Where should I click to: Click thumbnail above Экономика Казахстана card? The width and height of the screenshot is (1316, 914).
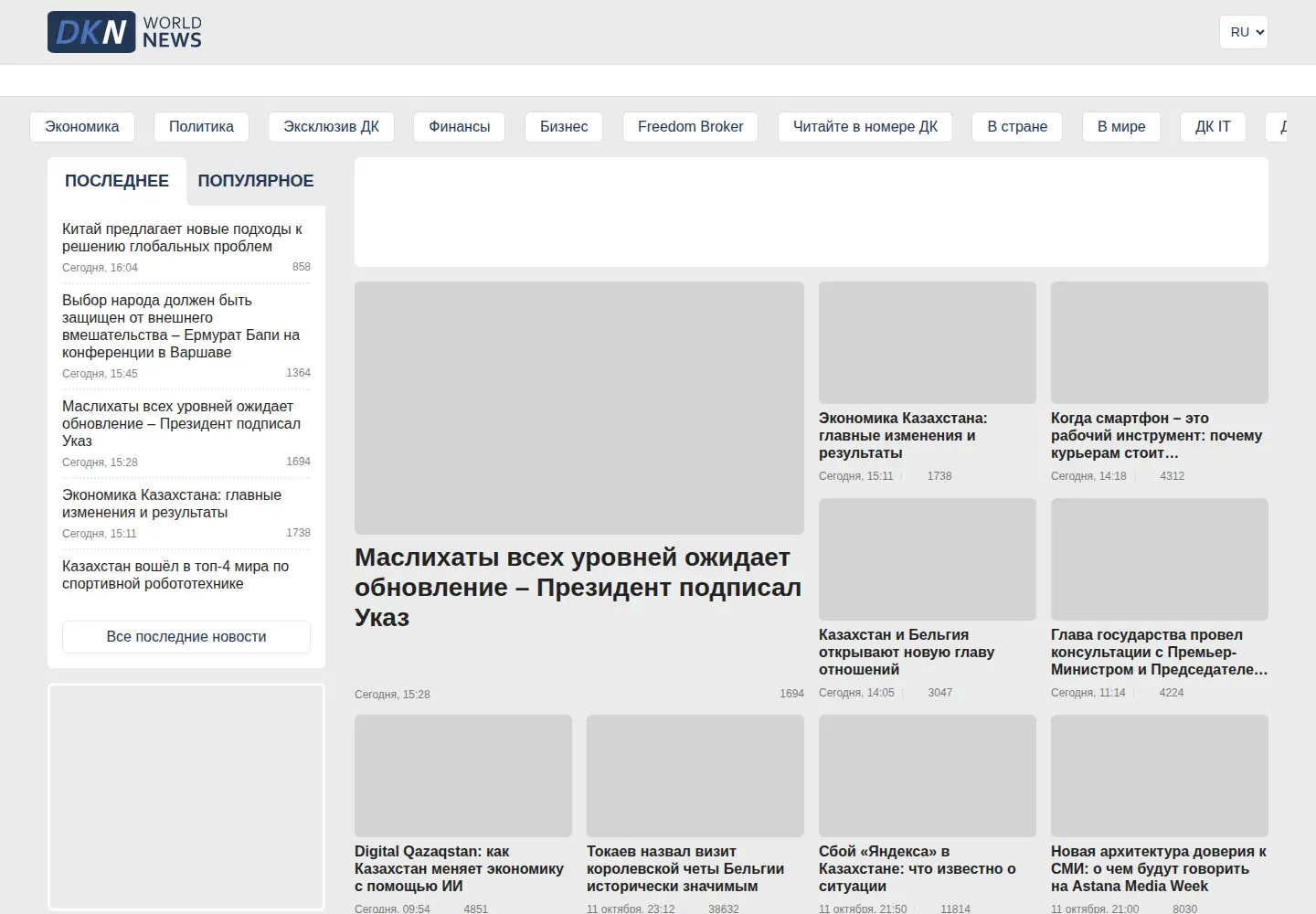click(928, 343)
